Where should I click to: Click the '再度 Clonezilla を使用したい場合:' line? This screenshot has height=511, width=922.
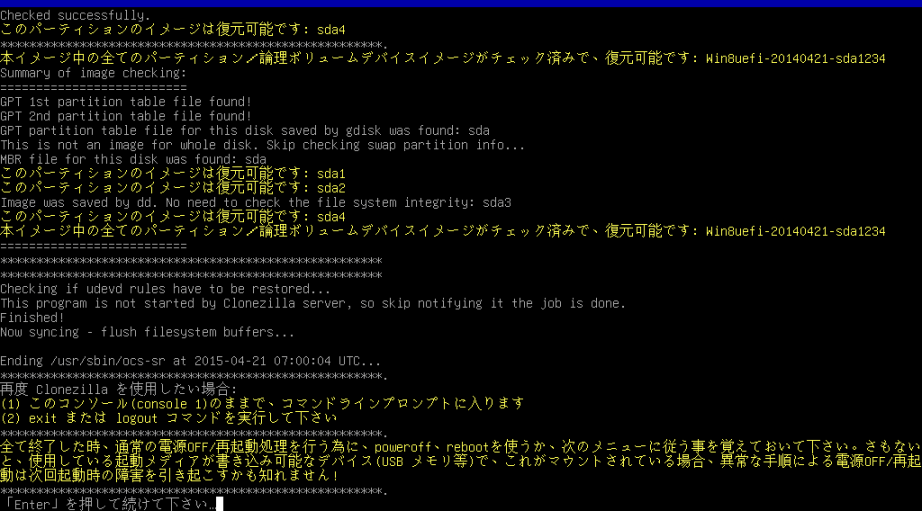(x=119, y=389)
